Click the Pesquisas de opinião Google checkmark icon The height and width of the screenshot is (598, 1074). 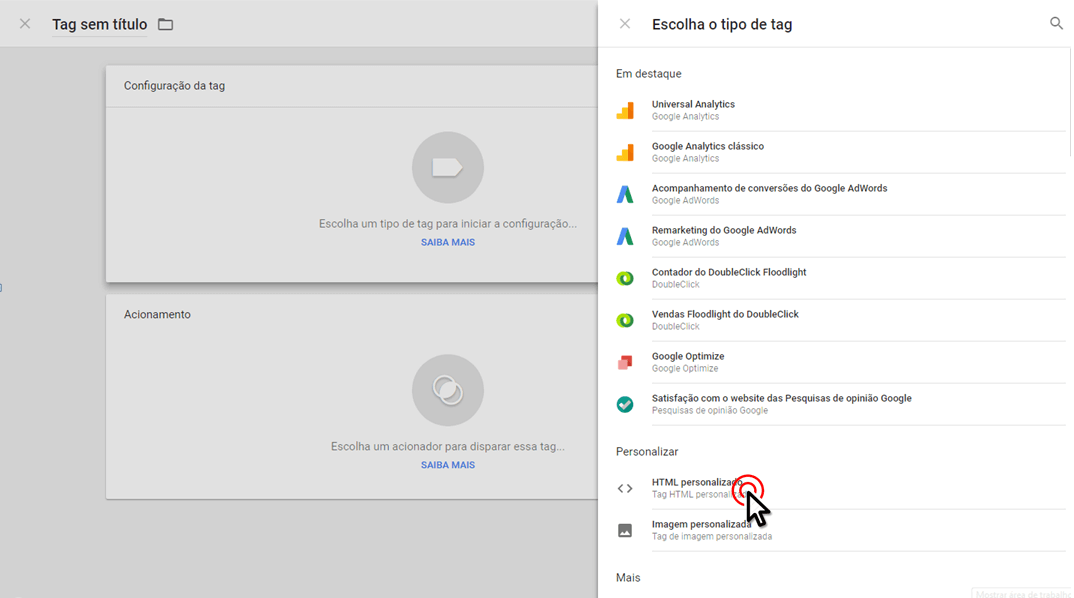(625, 404)
